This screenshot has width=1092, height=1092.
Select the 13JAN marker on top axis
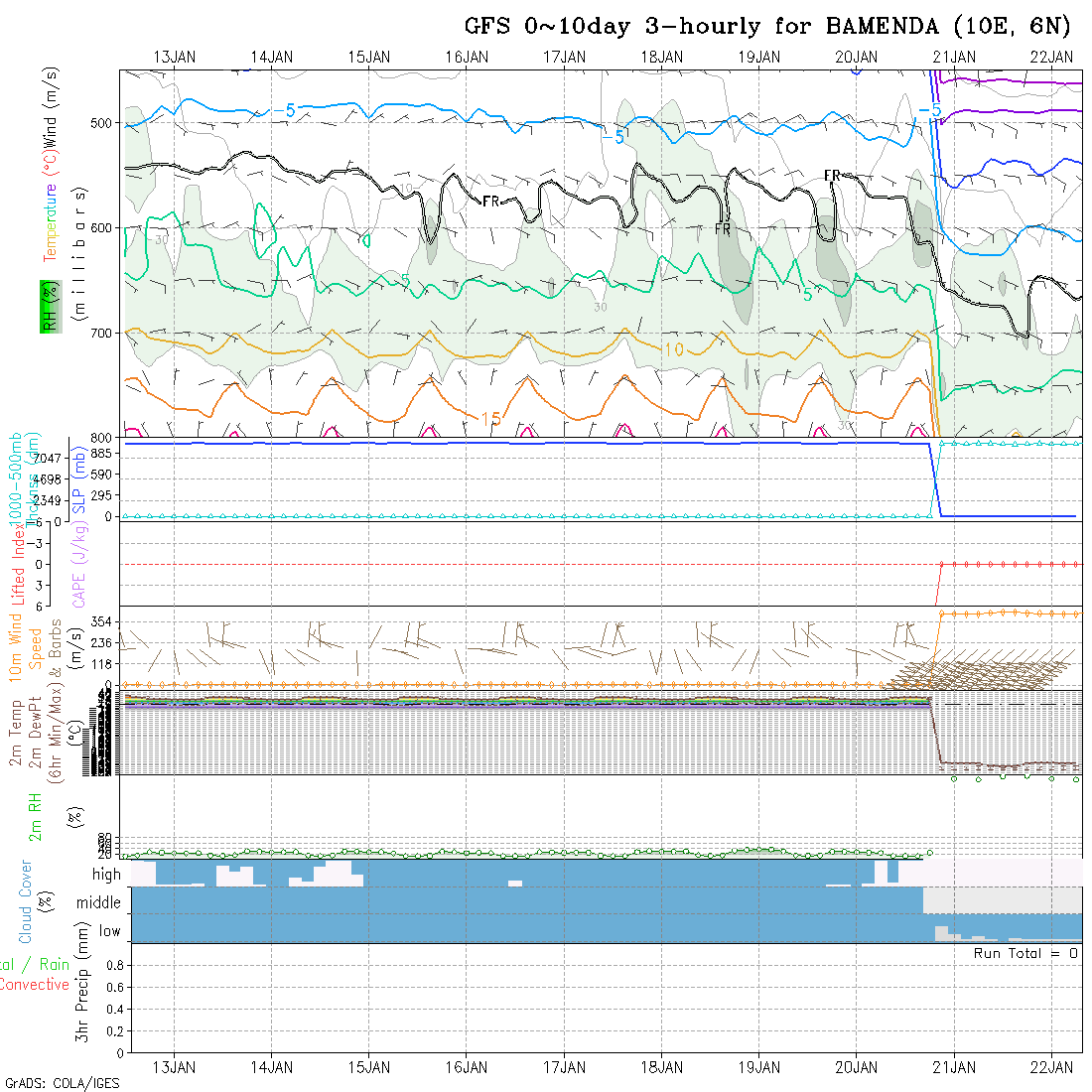coord(175,57)
